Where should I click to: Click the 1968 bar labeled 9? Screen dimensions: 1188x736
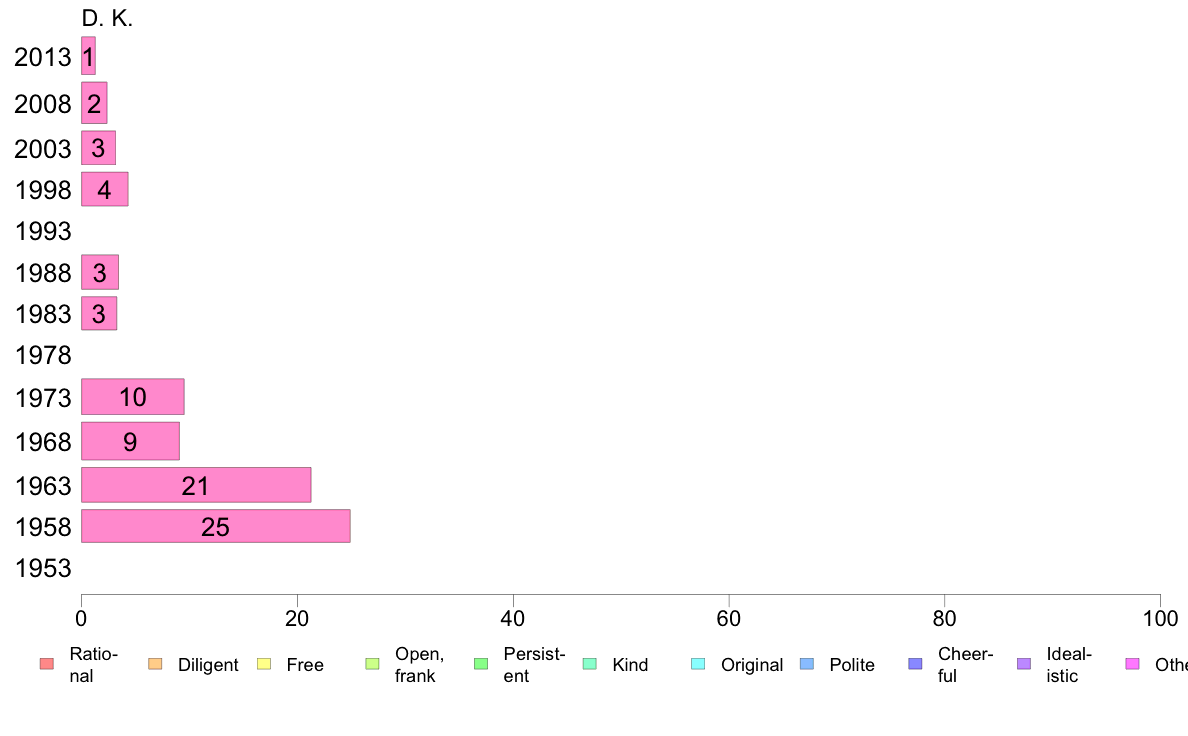pos(130,441)
